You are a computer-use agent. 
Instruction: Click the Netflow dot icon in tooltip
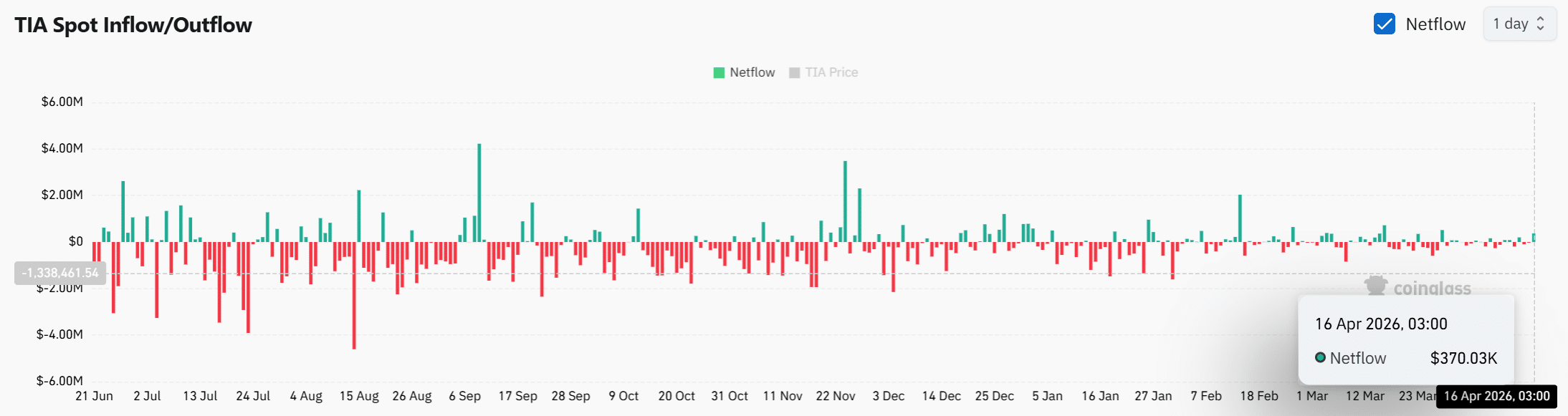tap(1320, 357)
